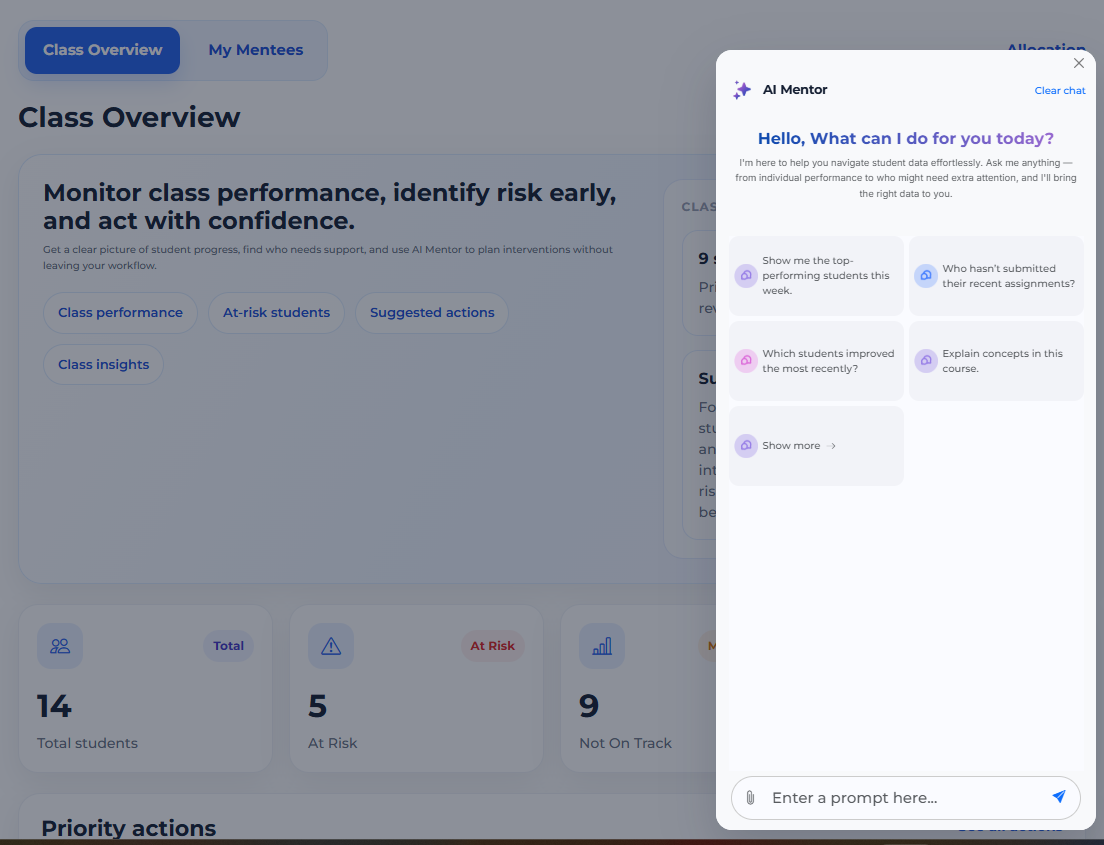Click the 9 Not On Track count
Image resolution: width=1104 pixels, height=845 pixels.
click(589, 706)
